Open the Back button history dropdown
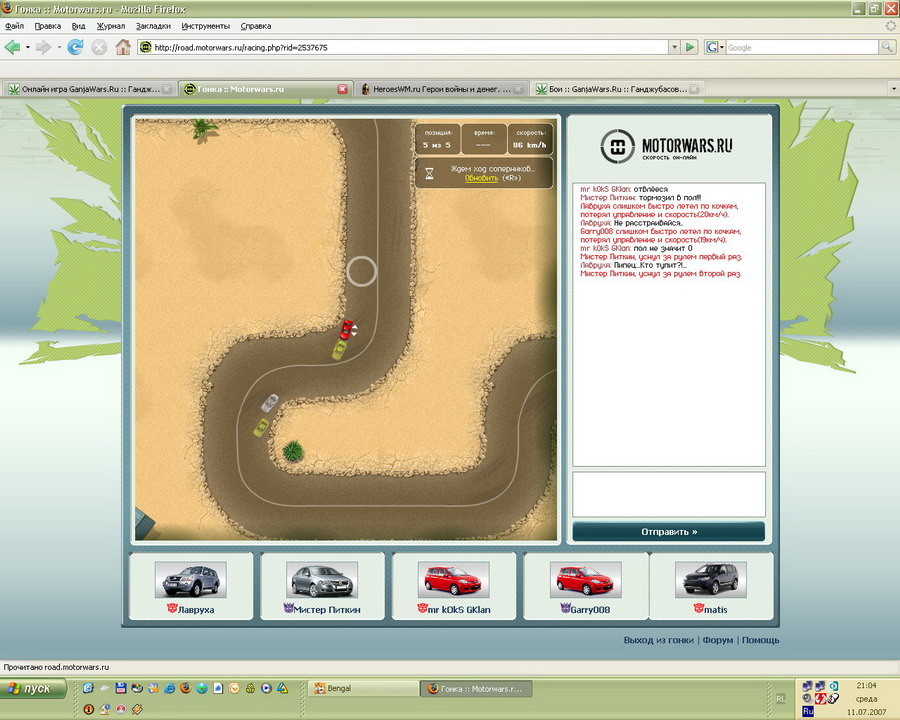This screenshot has width=900, height=720. tap(27, 47)
